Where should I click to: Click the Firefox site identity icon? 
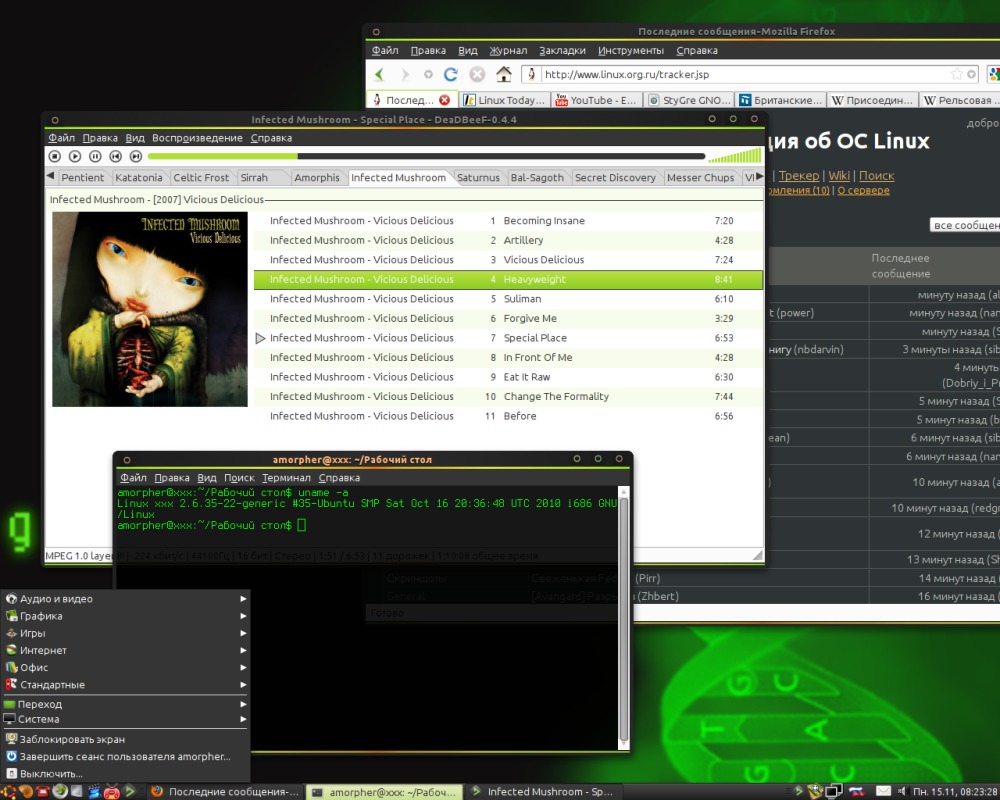pyautogui.click(x=531, y=74)
